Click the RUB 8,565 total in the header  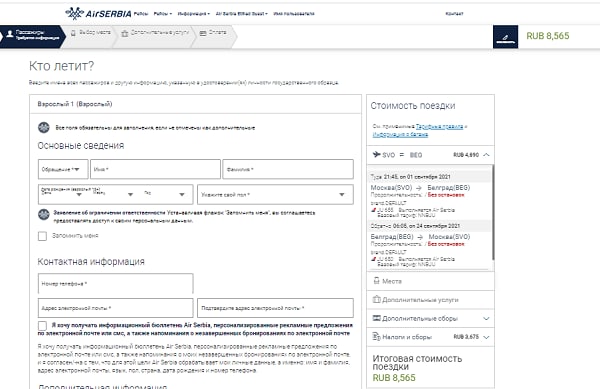(548, 36)
